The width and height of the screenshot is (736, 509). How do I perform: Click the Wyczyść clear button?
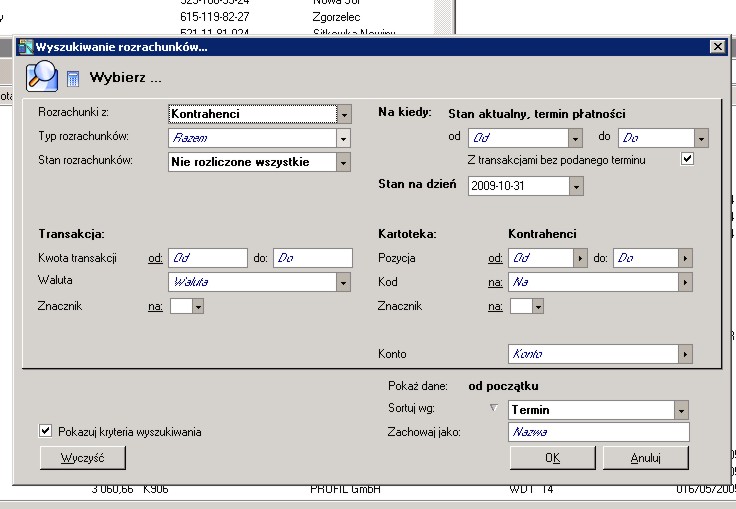[x=82, y=458]
